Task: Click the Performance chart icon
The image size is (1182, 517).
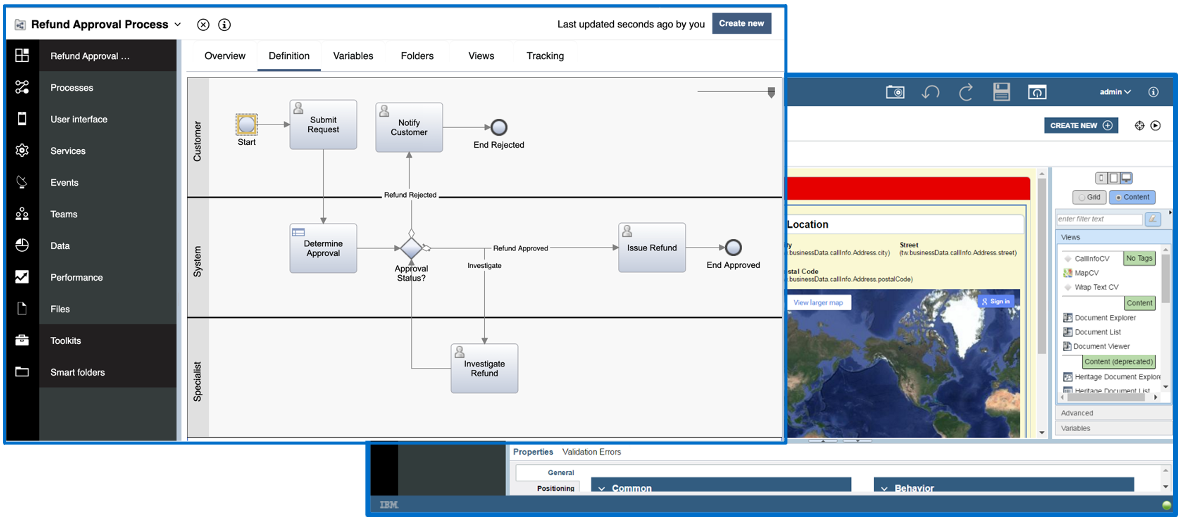Action: coord(22,277)
